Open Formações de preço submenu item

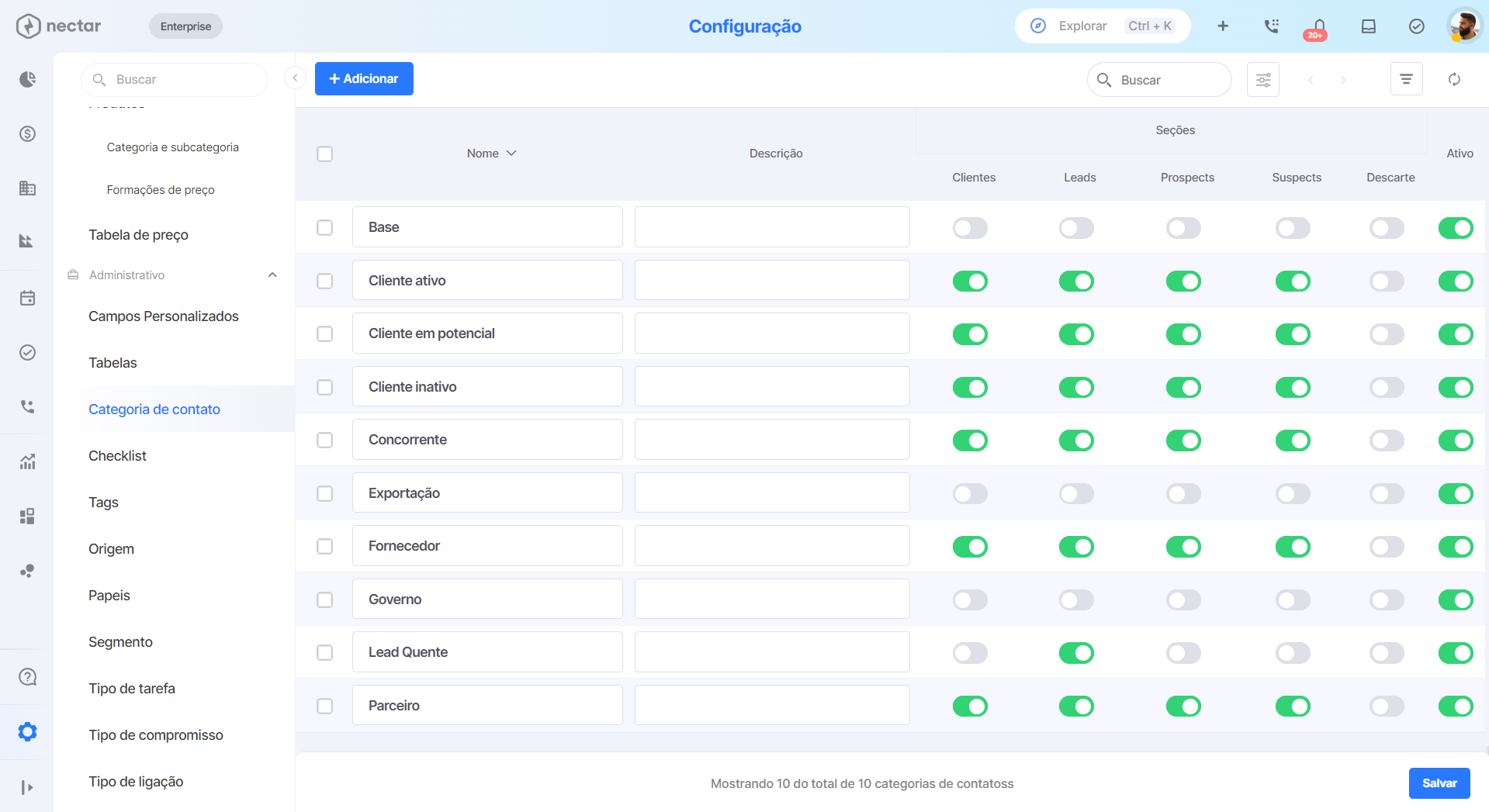pyautogui.click(x=161, y=190)
